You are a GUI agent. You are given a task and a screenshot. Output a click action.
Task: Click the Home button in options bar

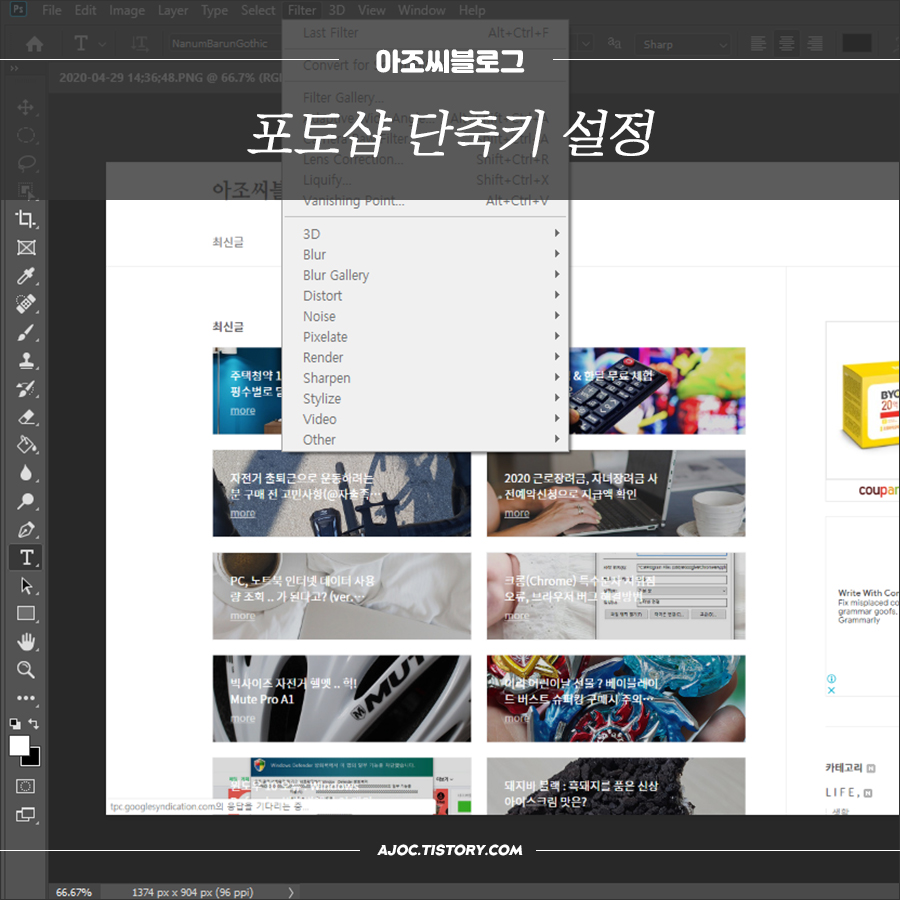(34, 44)
